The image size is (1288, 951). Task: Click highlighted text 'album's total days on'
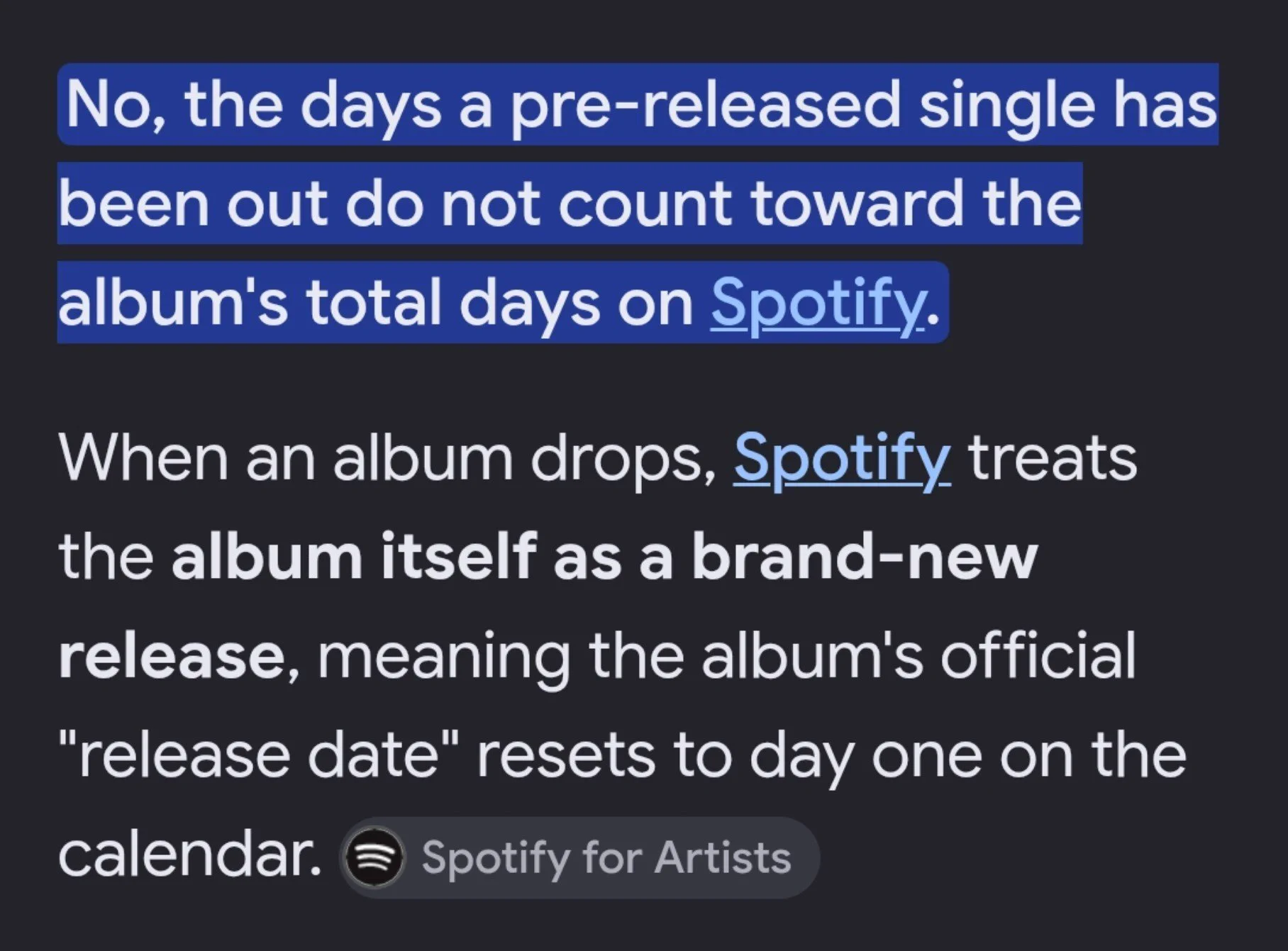click(x=376, y=304)
